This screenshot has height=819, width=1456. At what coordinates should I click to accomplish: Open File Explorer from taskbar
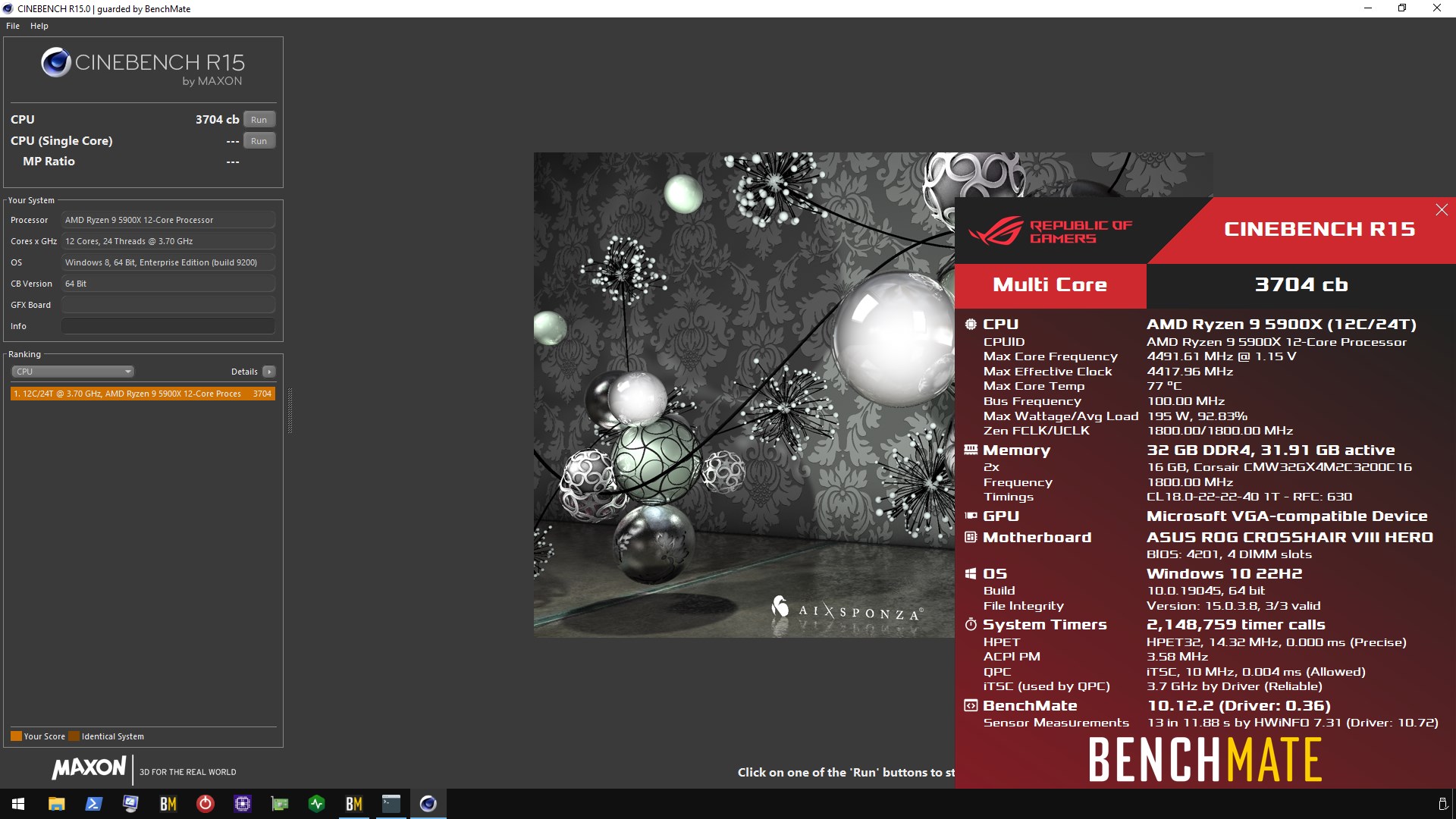(x=56, y=804)
